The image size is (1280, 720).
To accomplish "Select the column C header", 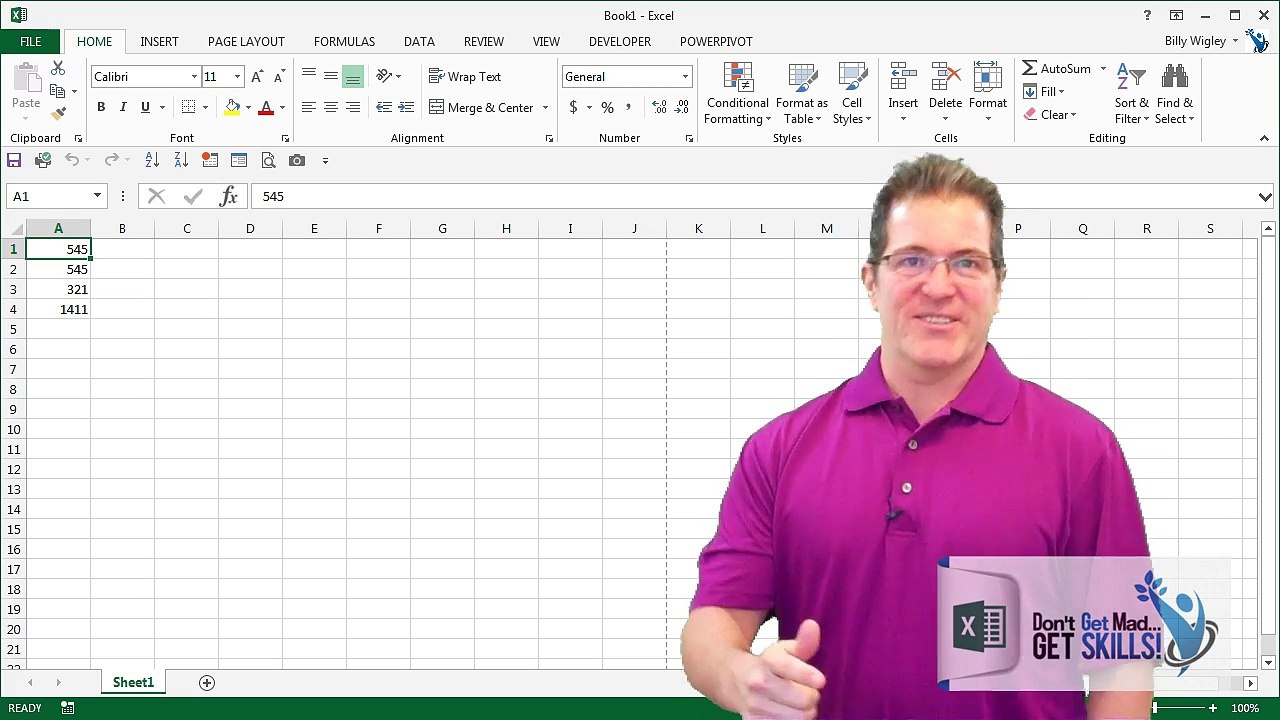I will pyautogui.click(x=186, y=229).
